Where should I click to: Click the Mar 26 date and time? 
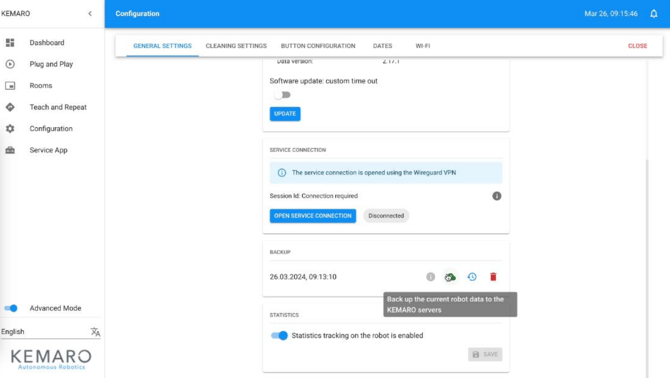[611, 14]
